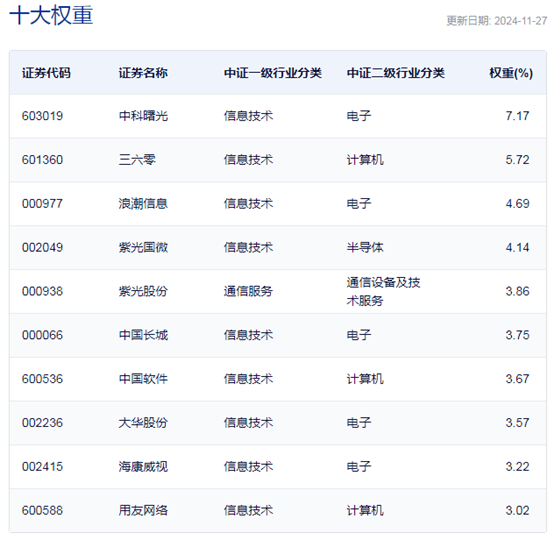Viewport: 554px width, 540px height.
Task: Select the 半导体 industry cell
Action: (x=365, y=247)
